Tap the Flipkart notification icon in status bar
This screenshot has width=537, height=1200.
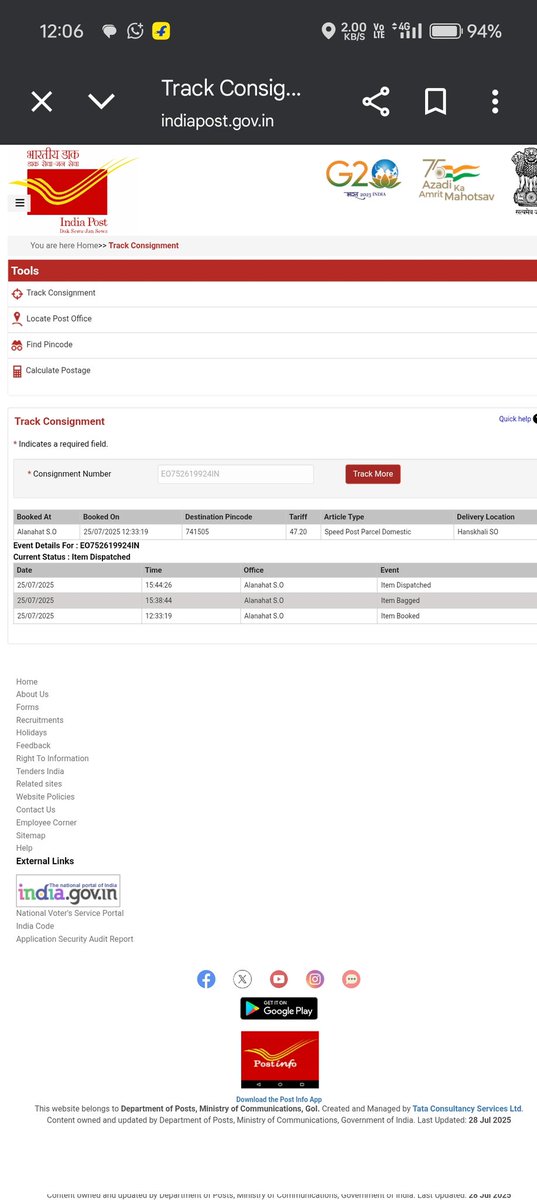click(161, 31)
